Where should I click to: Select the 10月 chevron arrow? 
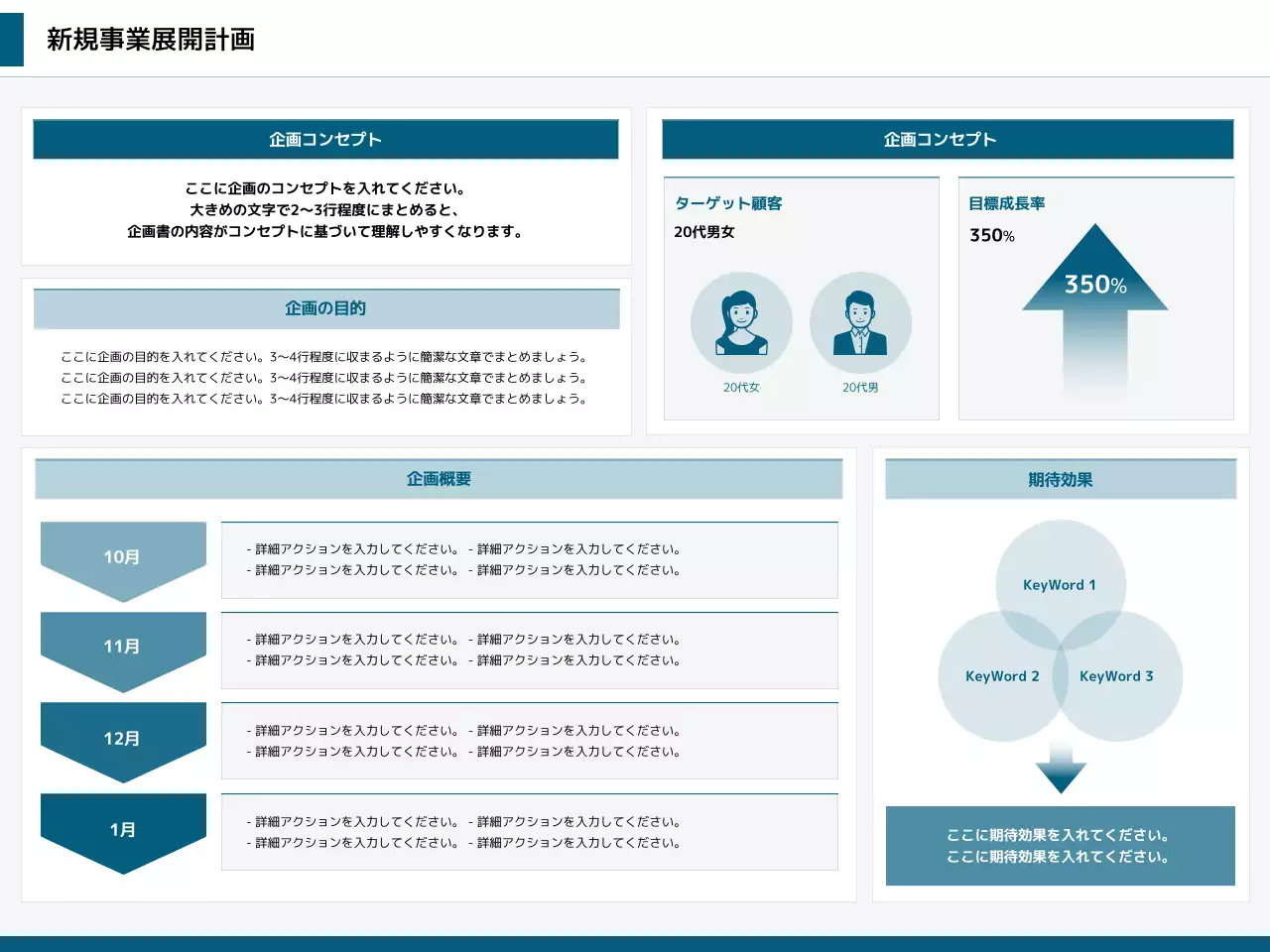point(123,557)
